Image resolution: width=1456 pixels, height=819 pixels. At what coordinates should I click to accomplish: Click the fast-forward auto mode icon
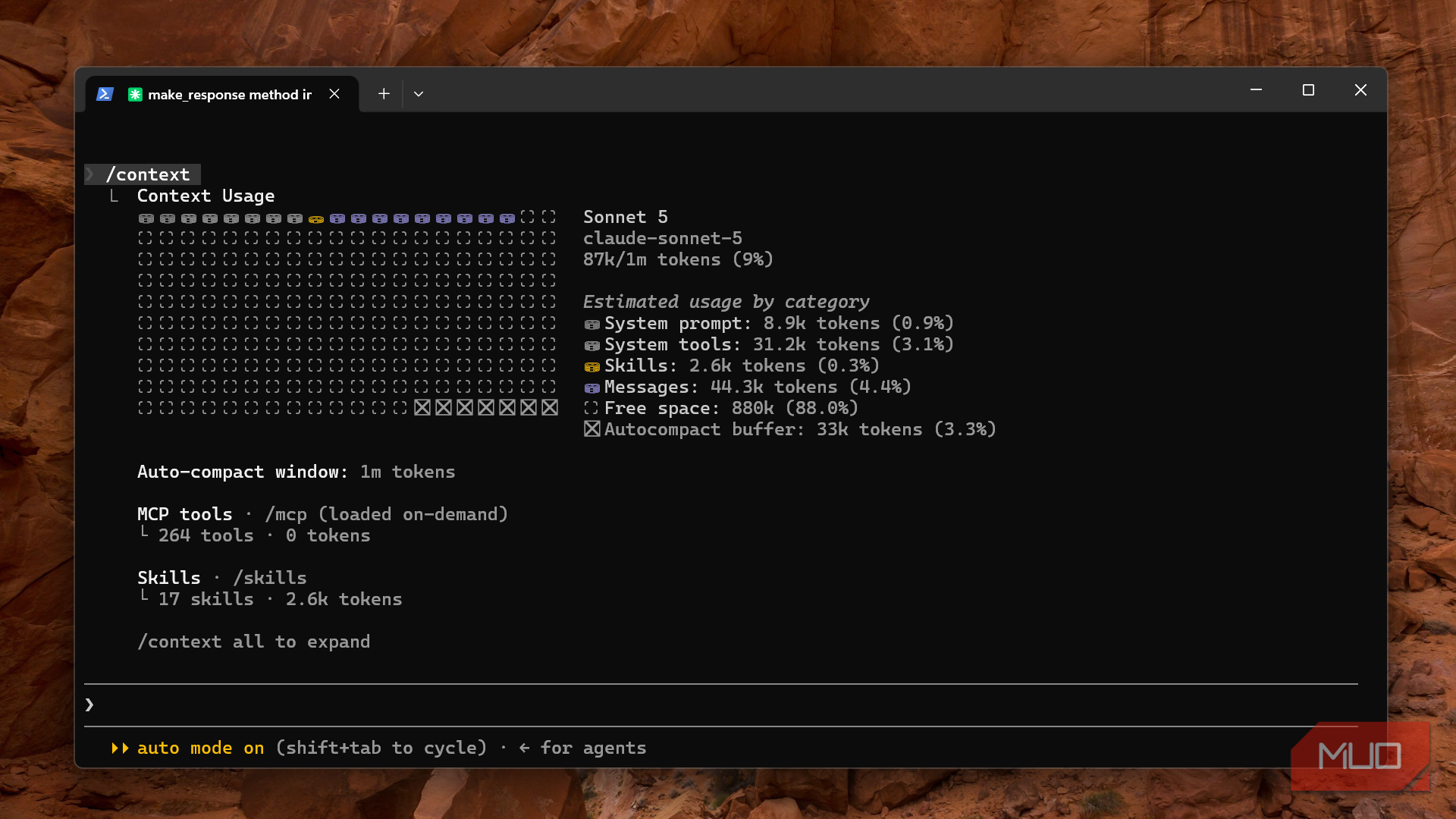pyautogui.click(x=120, y=748)
